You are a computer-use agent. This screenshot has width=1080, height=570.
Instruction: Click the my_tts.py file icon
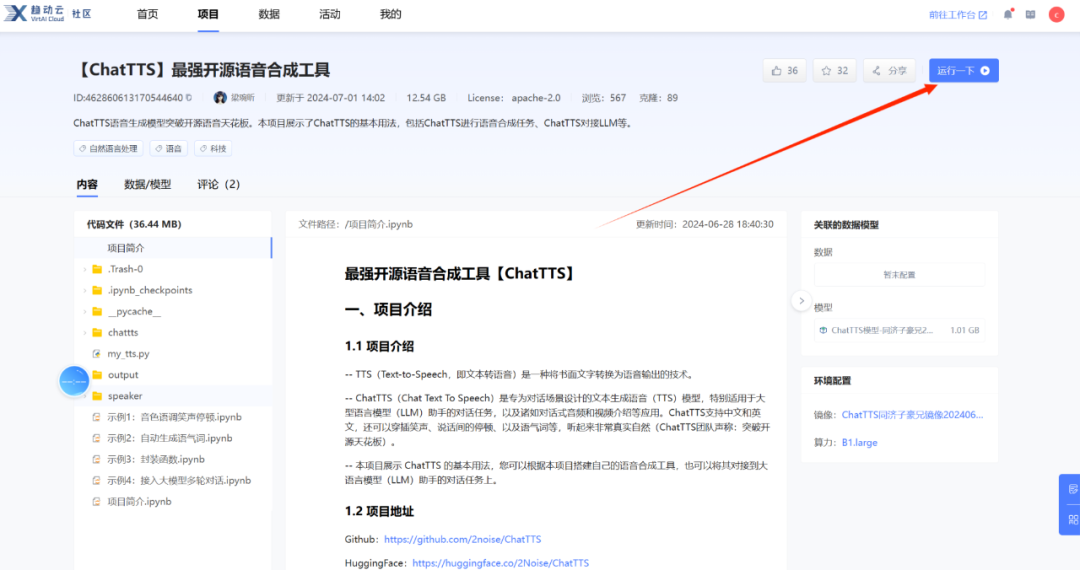pos(96,354)
